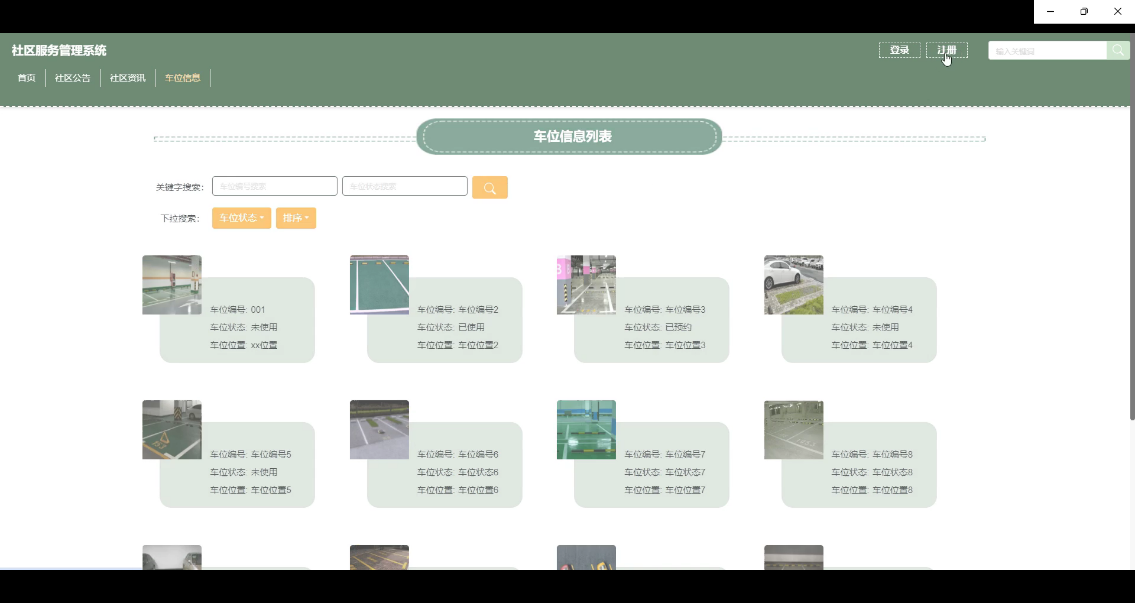Click the text 车位编号: 车位编号8
Screen dimensions: 1135x603
pos(872,455)
